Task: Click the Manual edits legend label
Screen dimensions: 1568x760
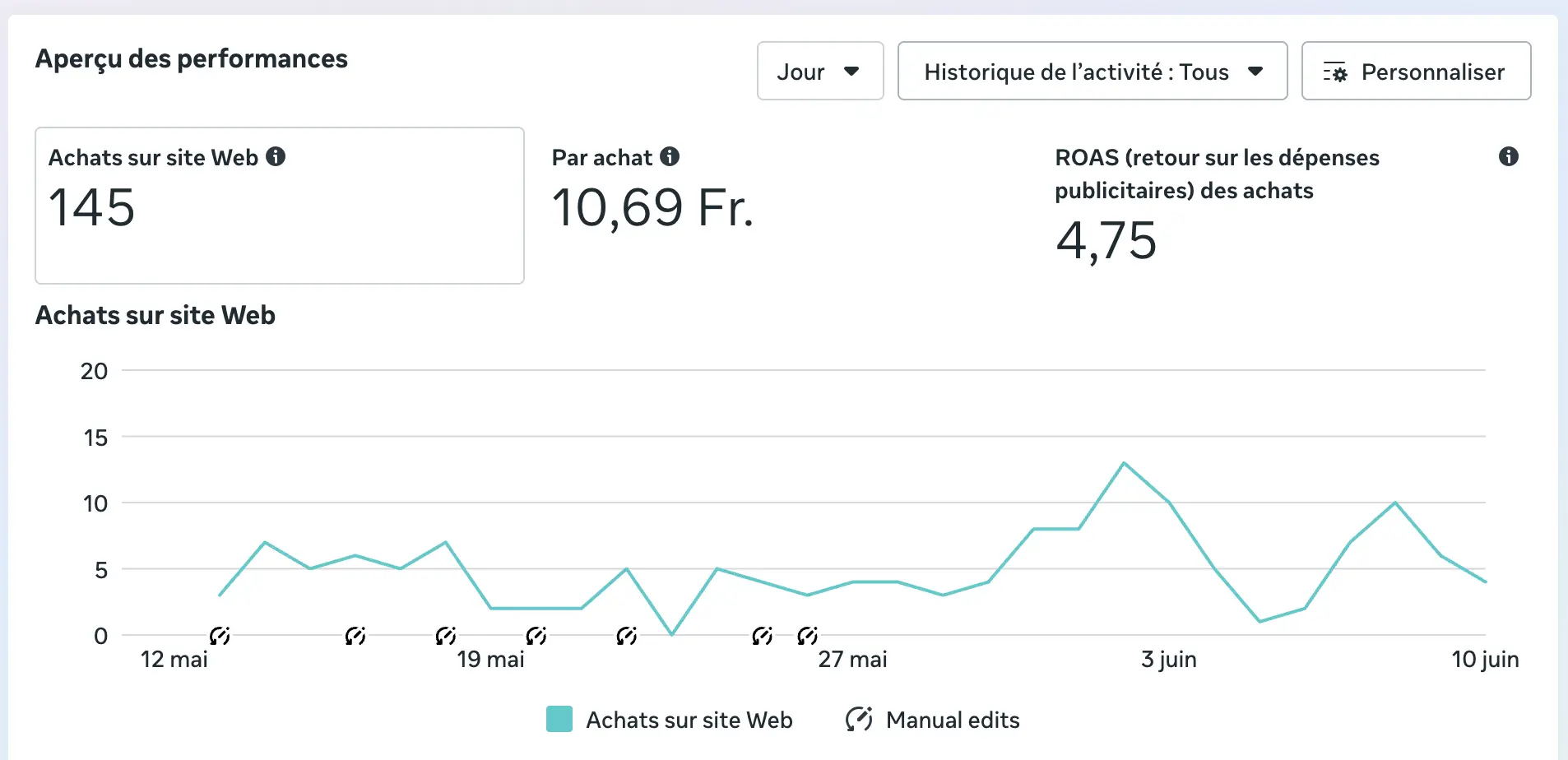Action: point(953,720)
